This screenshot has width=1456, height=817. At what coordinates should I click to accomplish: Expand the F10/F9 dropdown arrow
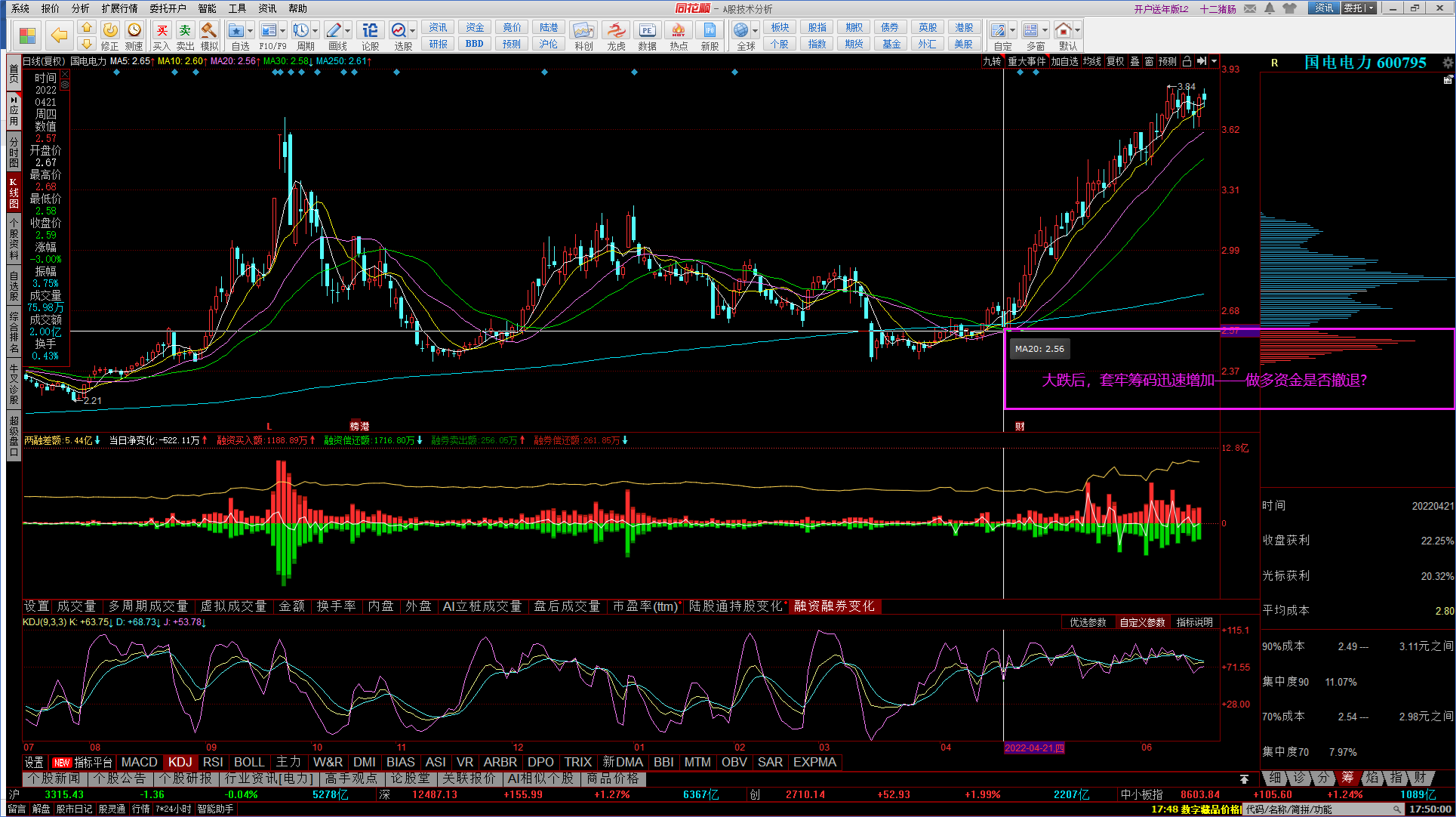pos(282,31)
